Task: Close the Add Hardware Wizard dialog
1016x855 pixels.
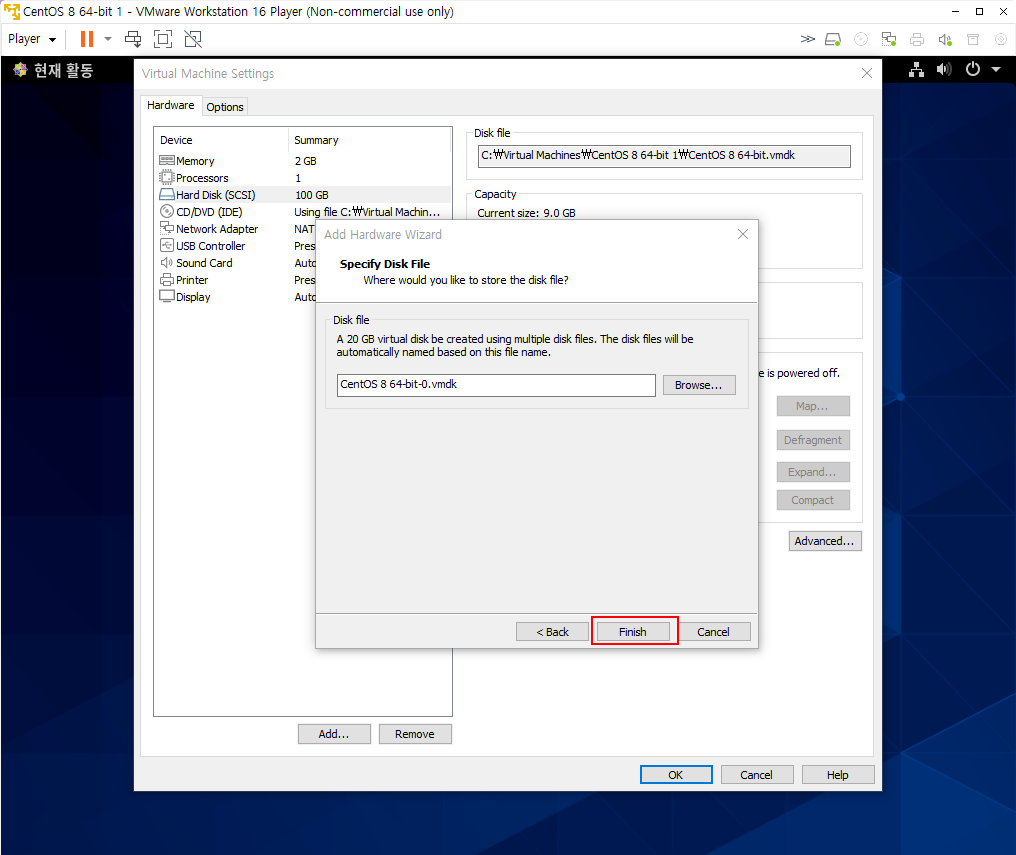Action: [743, 234]
